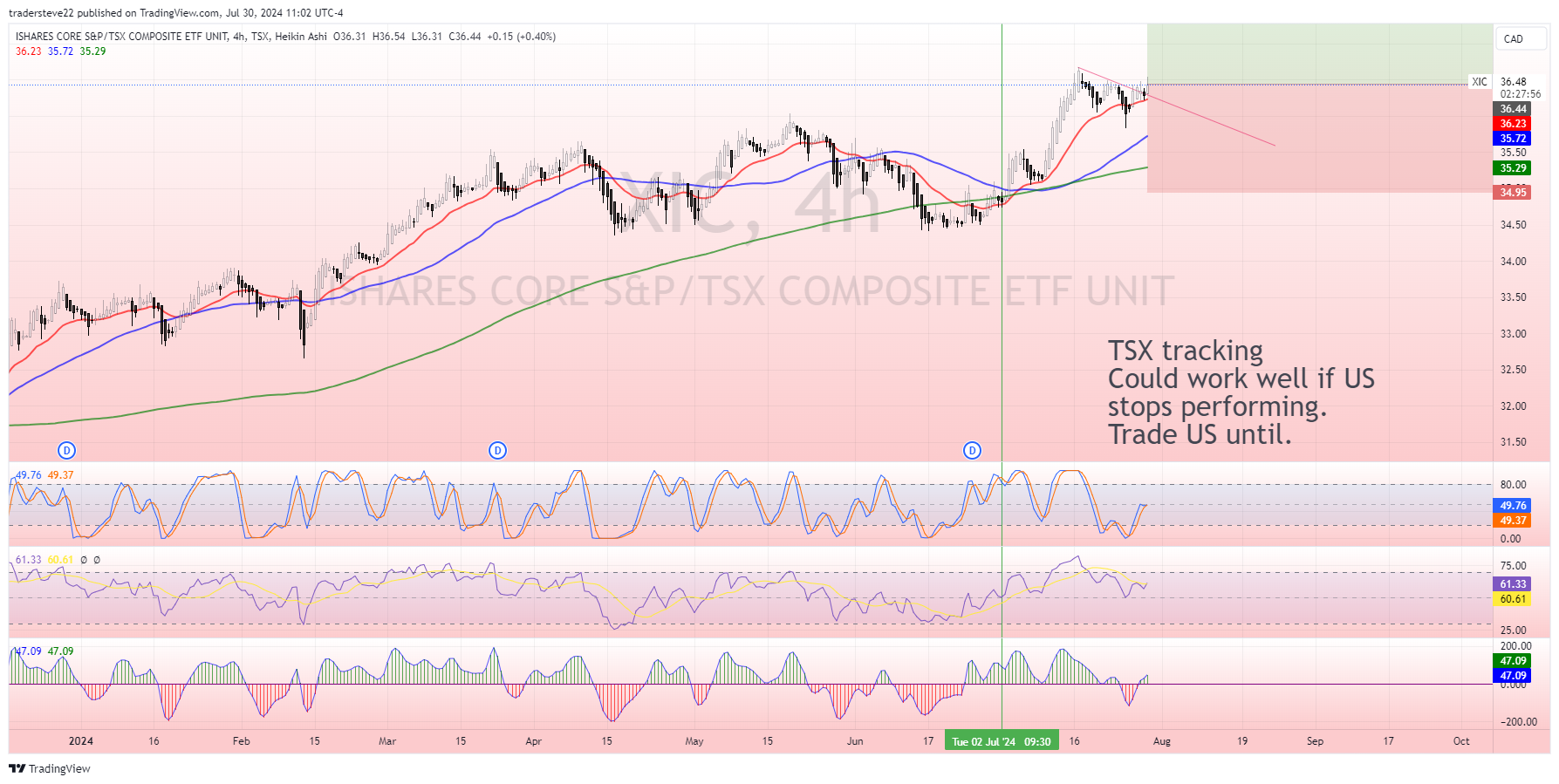Click the TradingView logo at bottom left
The image size is (1559, 784).
tap(50, 768)
